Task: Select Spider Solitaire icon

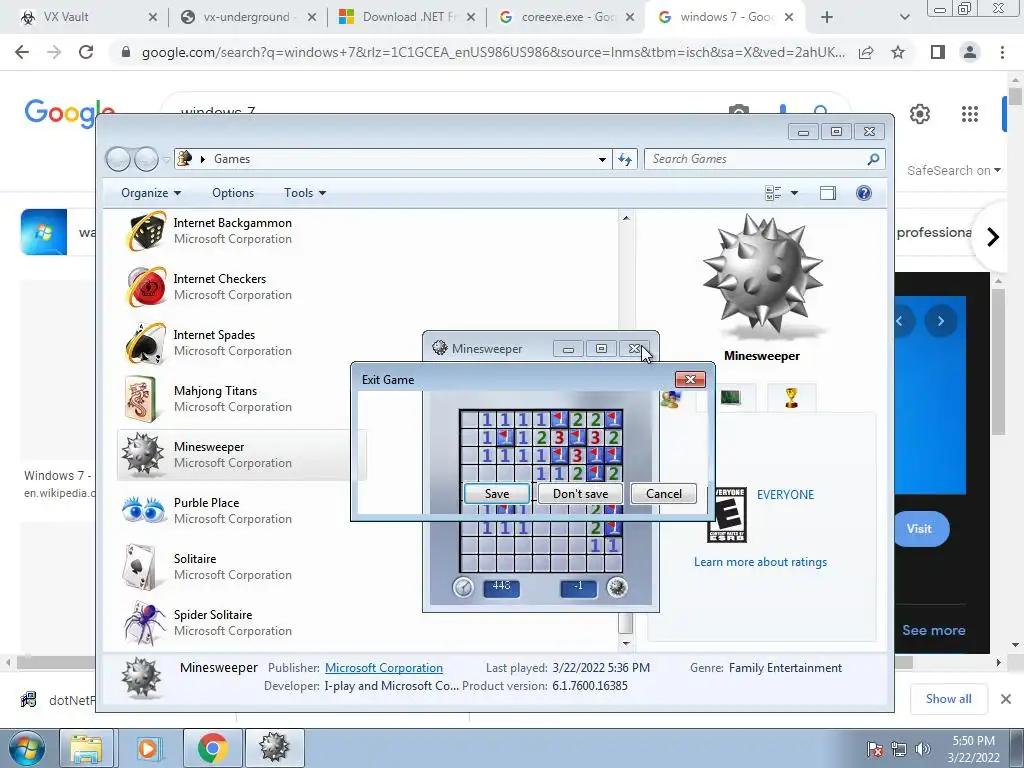Action: pyautogui.click(x=144, y=622)
